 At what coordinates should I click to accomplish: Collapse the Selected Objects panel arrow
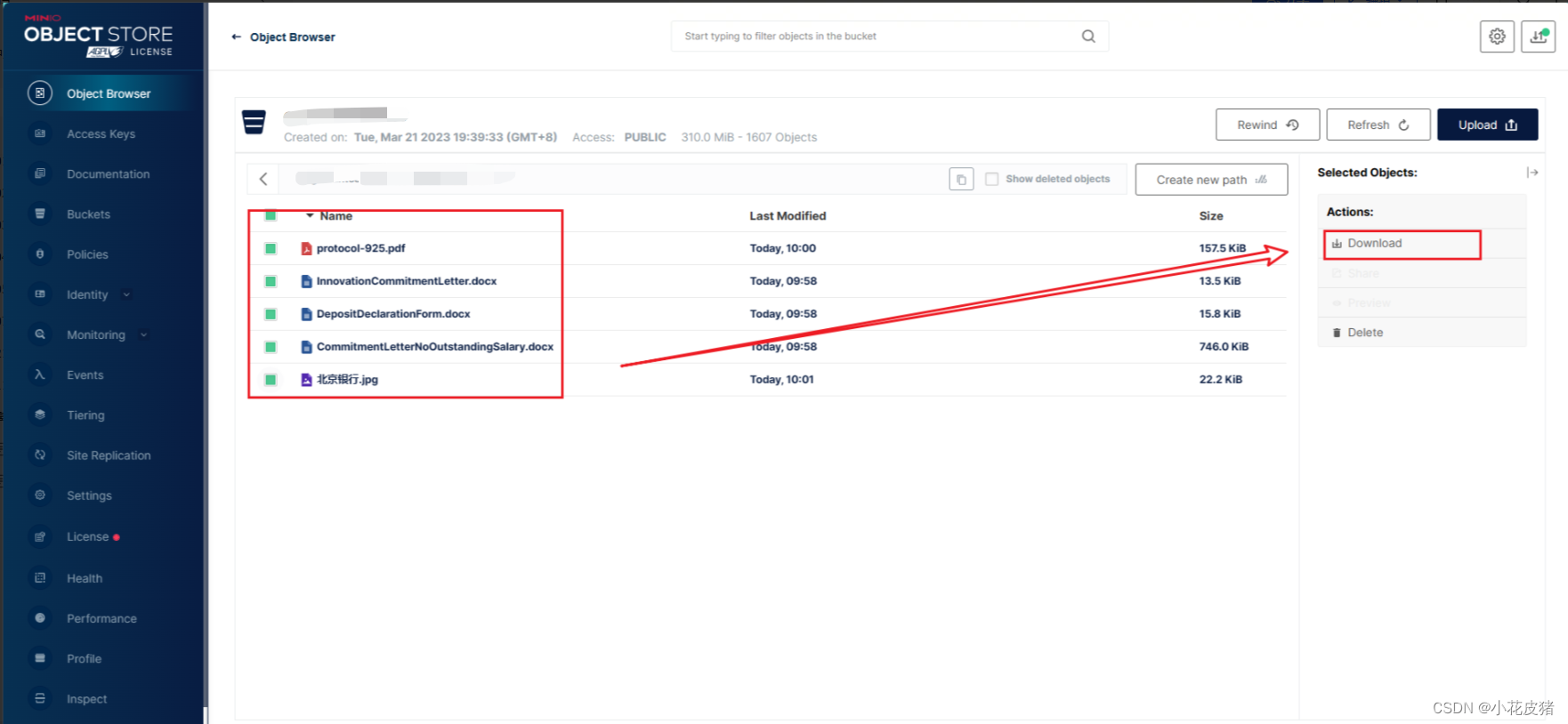[x=1532, y=173]
